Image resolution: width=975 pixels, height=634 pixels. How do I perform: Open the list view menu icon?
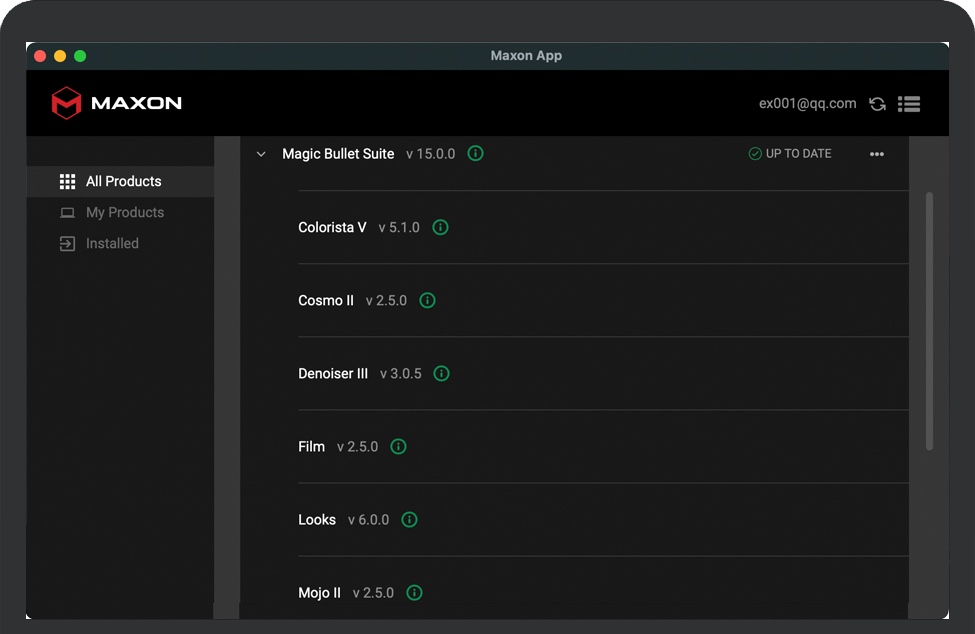908,104
